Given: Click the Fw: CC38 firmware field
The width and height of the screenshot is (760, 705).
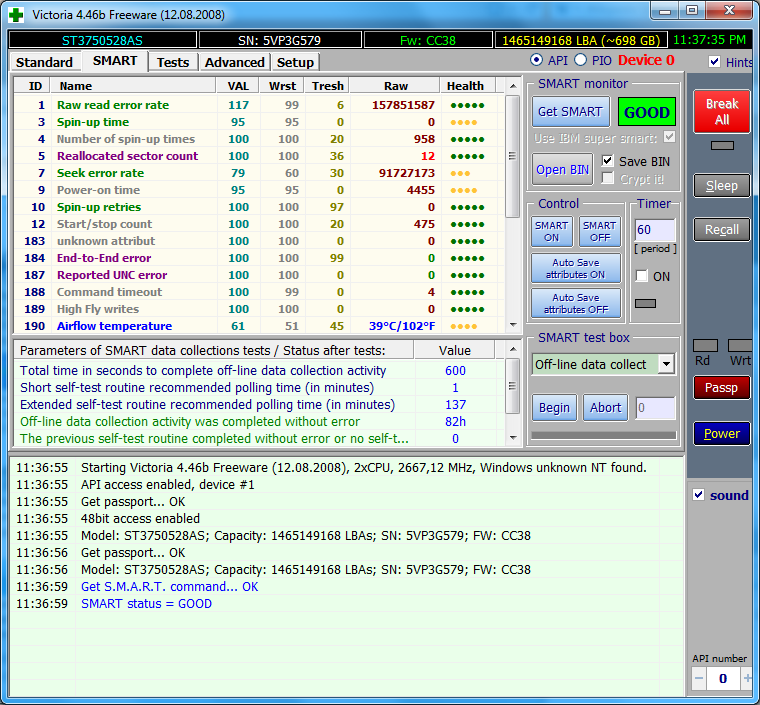Looking at the screenshot, I should coord(428,40).
